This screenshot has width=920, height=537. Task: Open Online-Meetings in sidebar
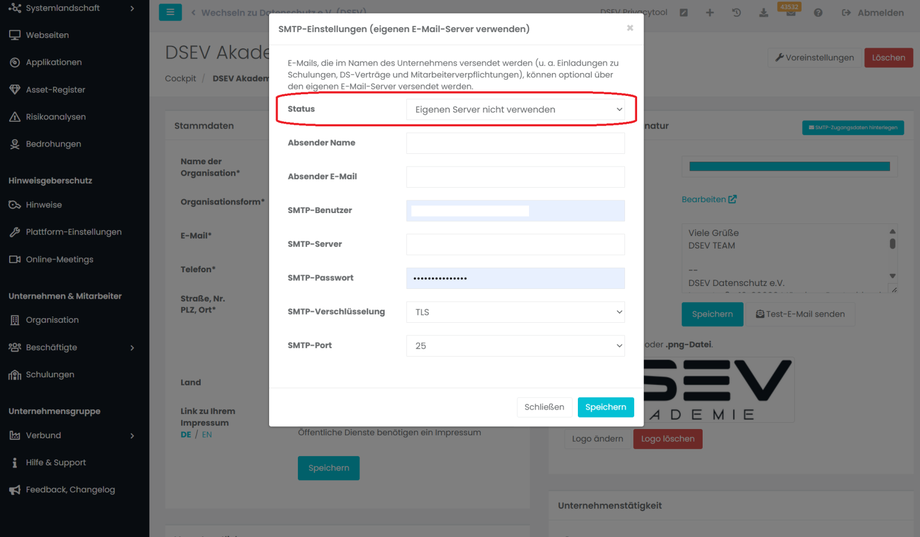click(59, 259)
